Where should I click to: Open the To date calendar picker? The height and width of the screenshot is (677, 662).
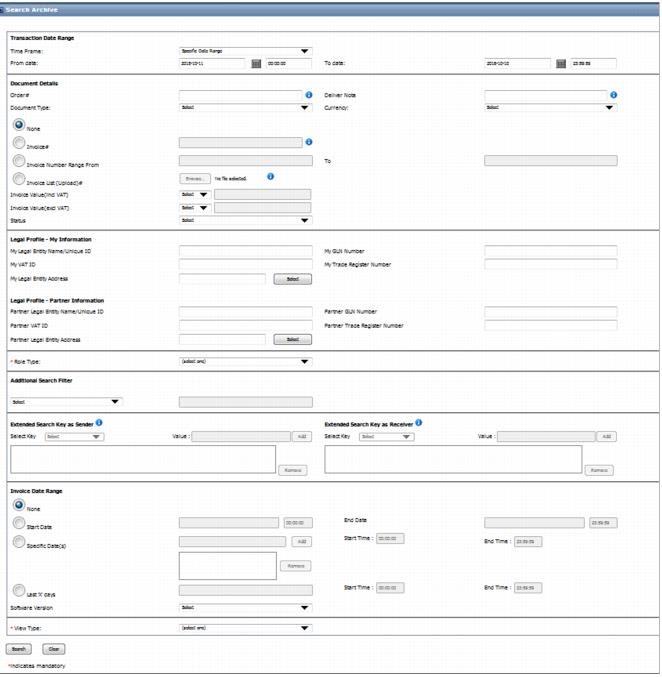coord(561,63)
